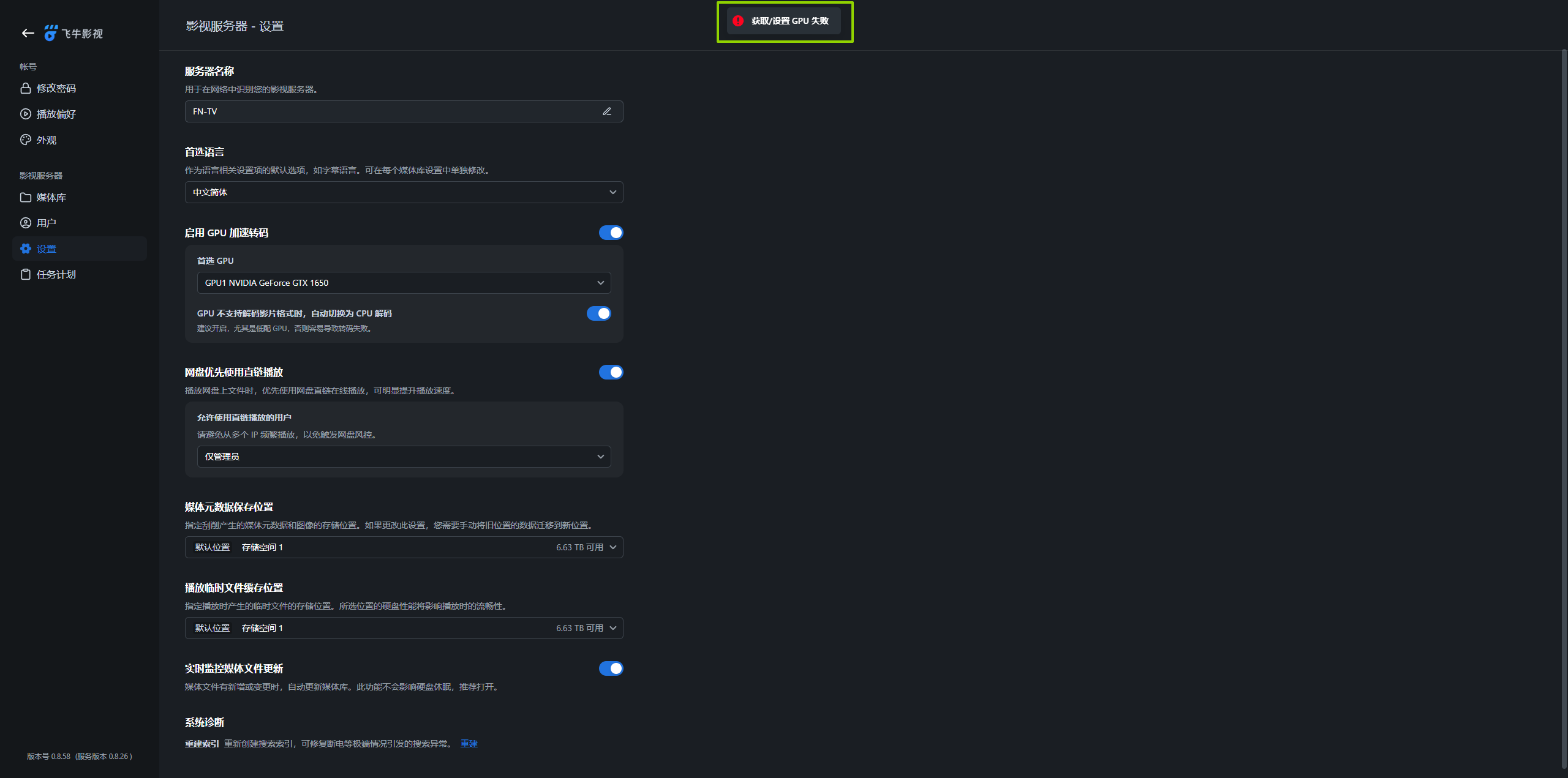Open 媒体库 via the folder icon
This screenshot has width=1568, height=778.
coord(26,197)
